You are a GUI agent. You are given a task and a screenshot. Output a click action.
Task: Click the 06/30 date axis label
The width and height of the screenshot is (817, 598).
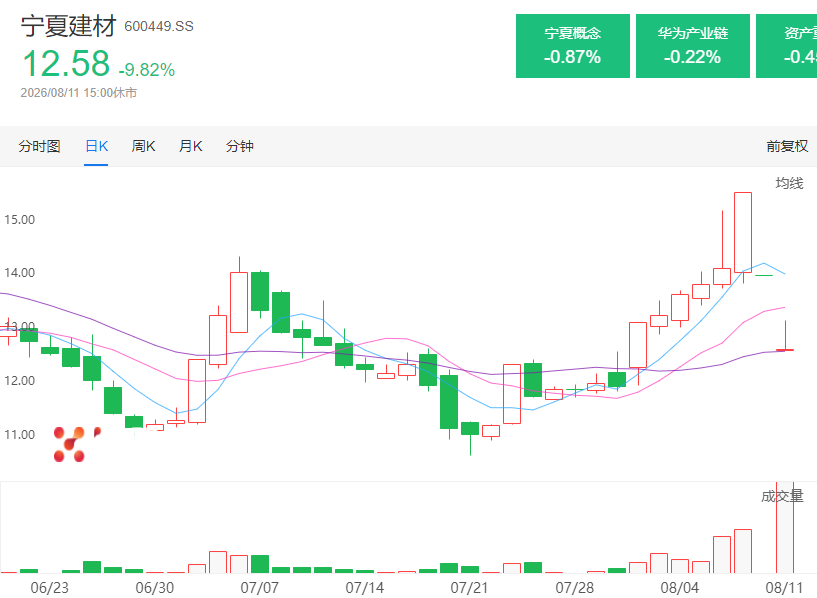coord(155,588)
